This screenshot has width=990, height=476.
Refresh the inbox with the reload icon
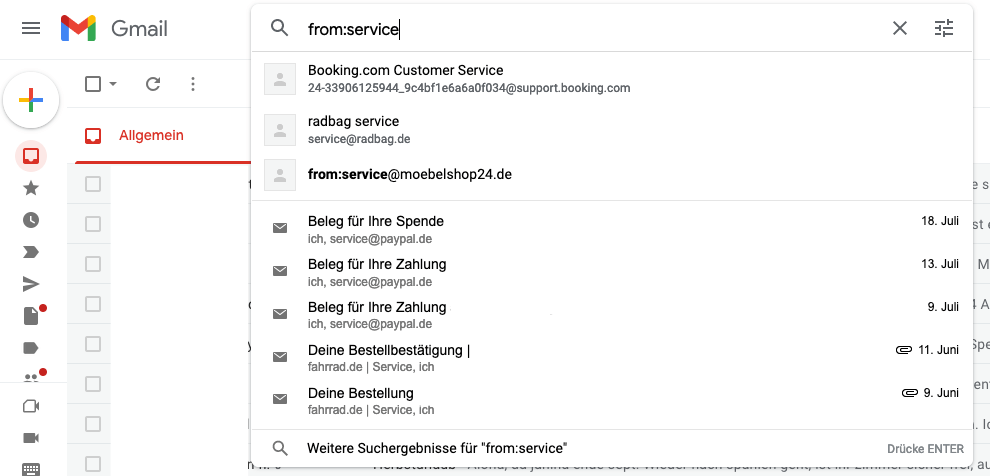pyautogui.click(x=153, y=83)
